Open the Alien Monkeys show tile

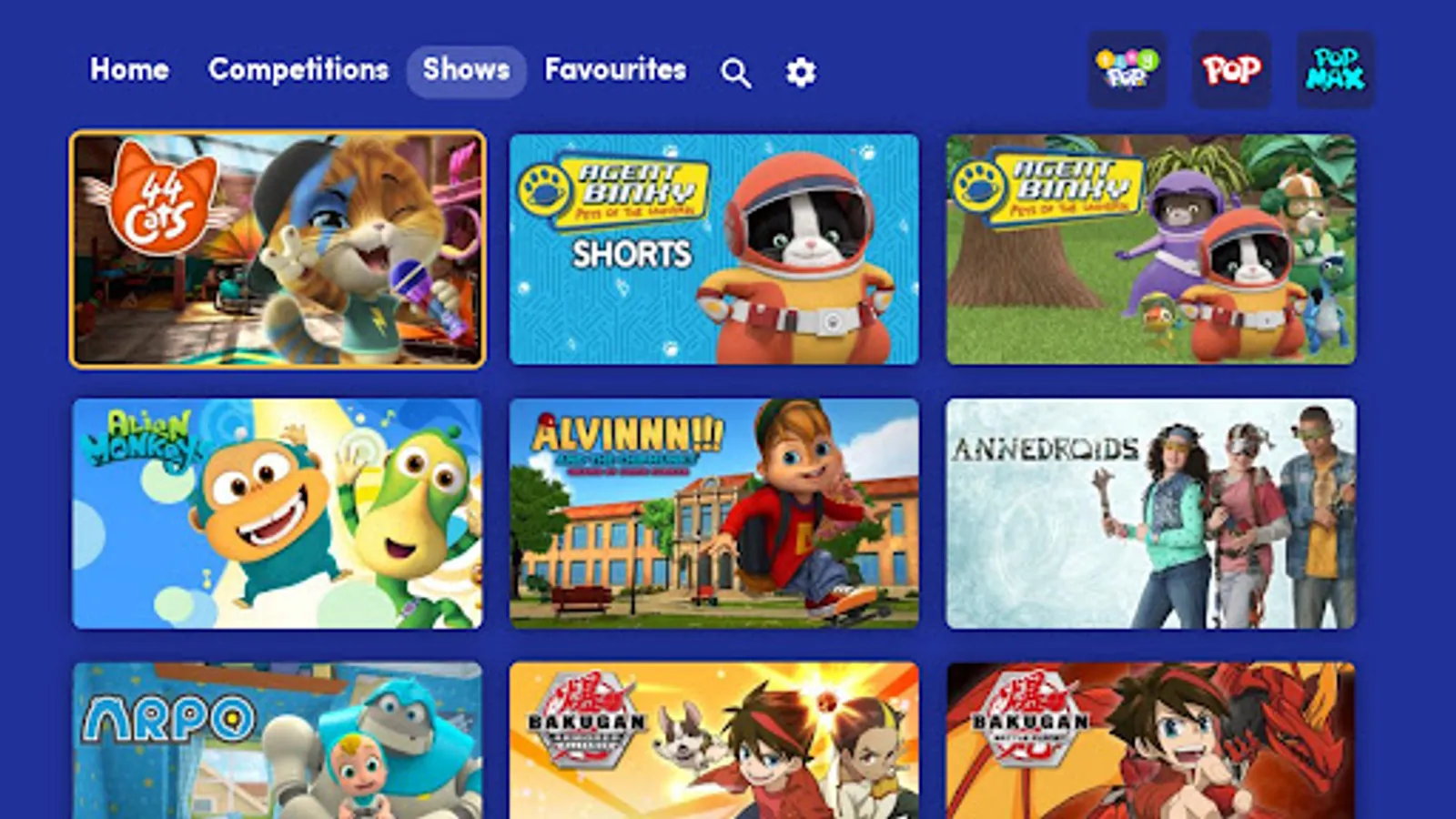278,513
